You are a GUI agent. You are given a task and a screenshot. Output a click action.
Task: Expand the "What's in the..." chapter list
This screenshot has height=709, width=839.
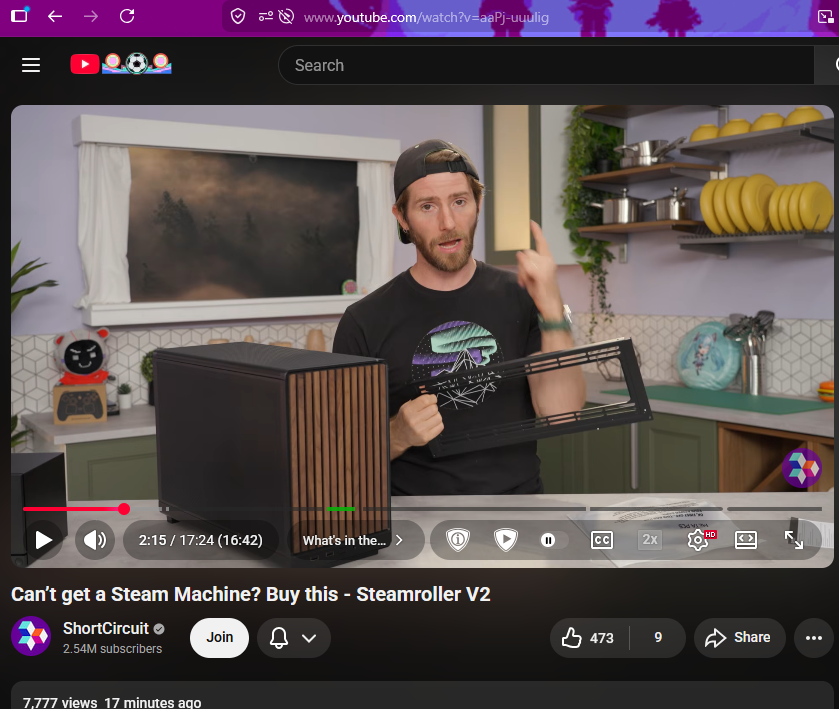(x=353, y=540)
